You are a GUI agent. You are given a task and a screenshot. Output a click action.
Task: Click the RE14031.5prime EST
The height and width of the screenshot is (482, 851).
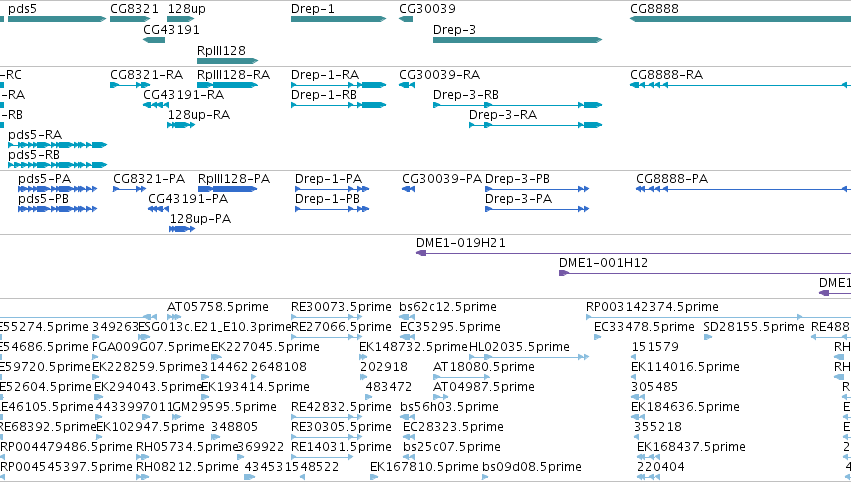[322, 457]
